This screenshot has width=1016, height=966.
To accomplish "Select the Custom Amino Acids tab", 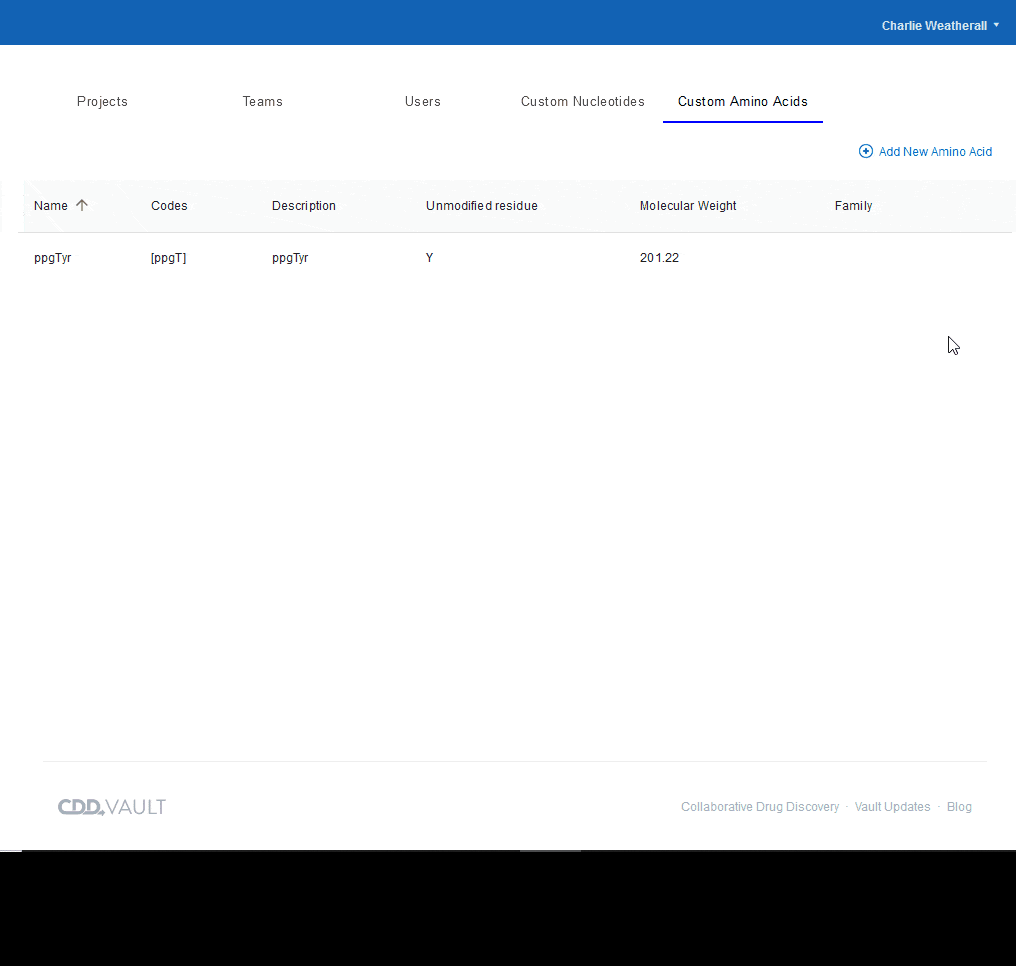I will 743,102.
